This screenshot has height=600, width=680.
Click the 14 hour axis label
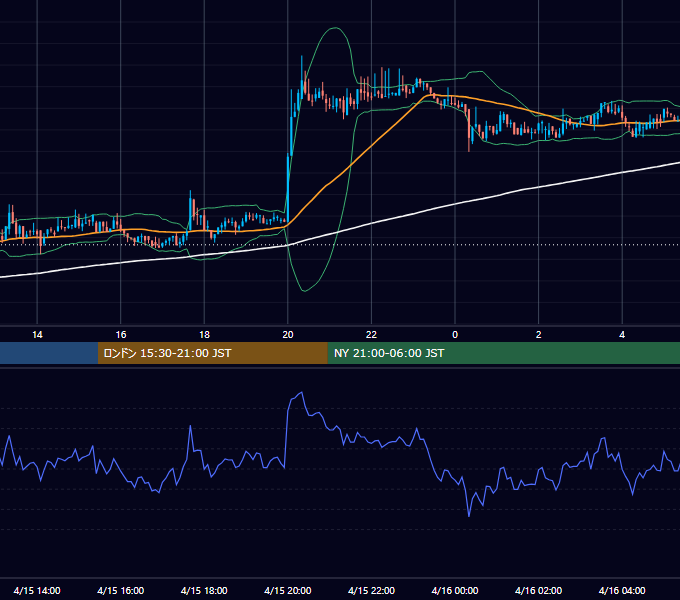coord(37,335)
